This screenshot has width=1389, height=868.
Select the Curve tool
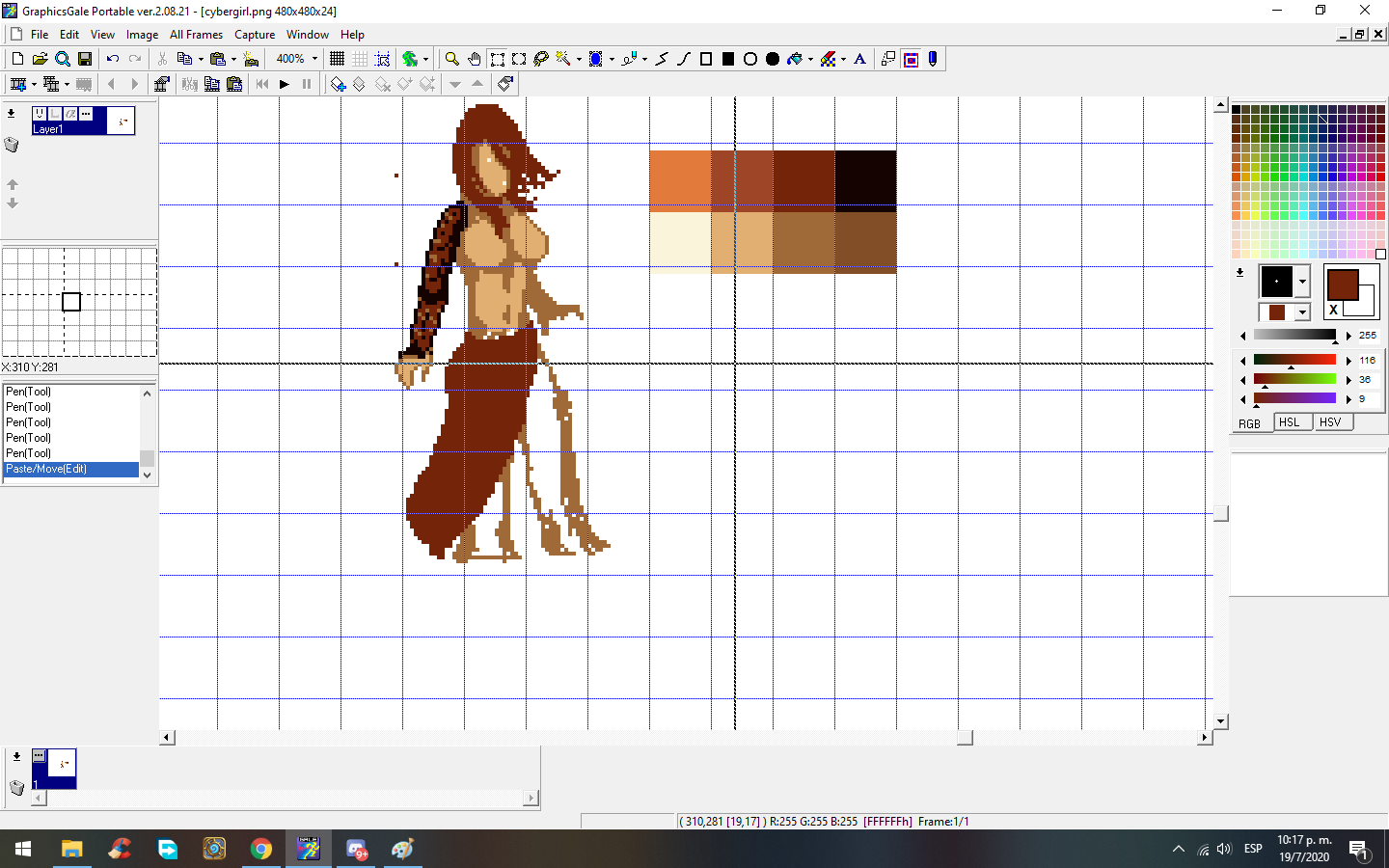684,59
